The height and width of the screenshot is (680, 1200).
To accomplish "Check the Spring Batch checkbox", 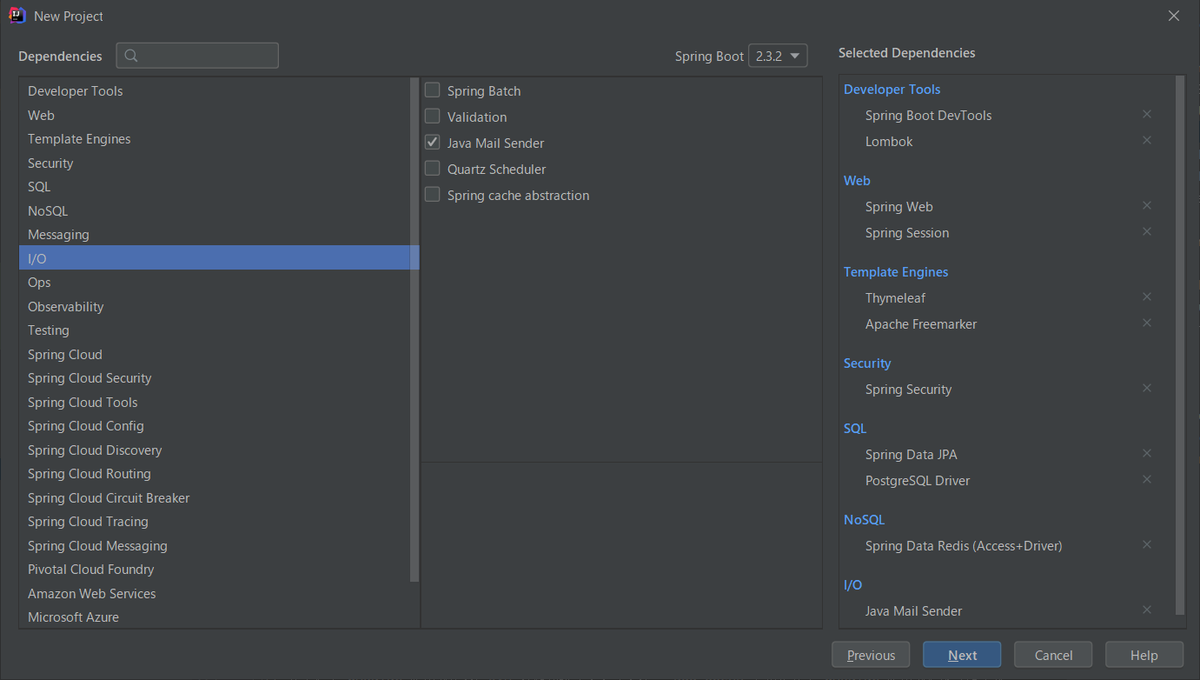I will tap(432, 90).
